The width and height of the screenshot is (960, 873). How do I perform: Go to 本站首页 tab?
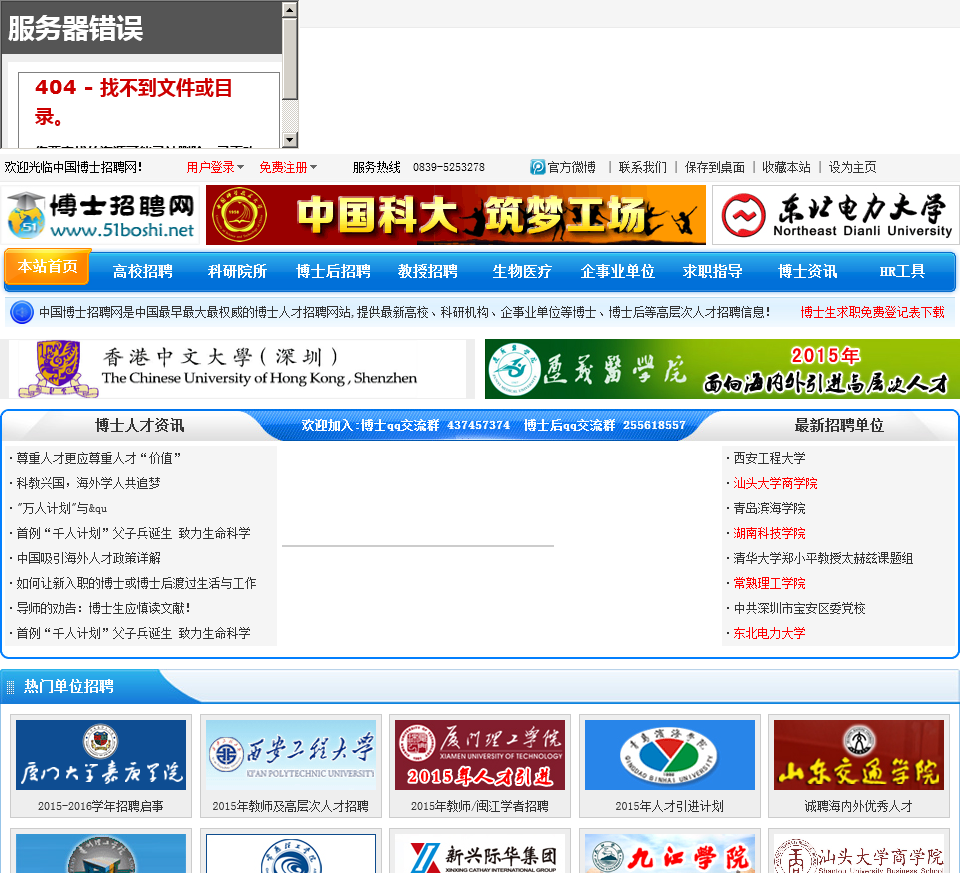click(48, 266)
